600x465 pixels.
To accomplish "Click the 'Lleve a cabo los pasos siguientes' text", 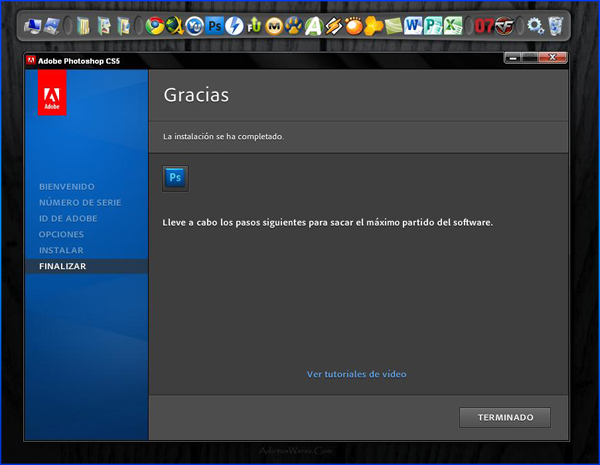I will point(328,223).
